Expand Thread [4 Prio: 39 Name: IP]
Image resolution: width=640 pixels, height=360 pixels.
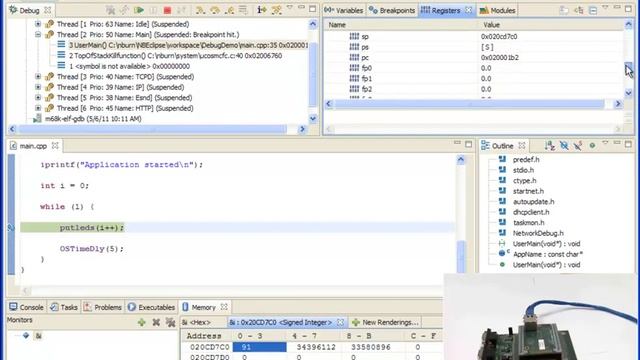click(38, 87)
